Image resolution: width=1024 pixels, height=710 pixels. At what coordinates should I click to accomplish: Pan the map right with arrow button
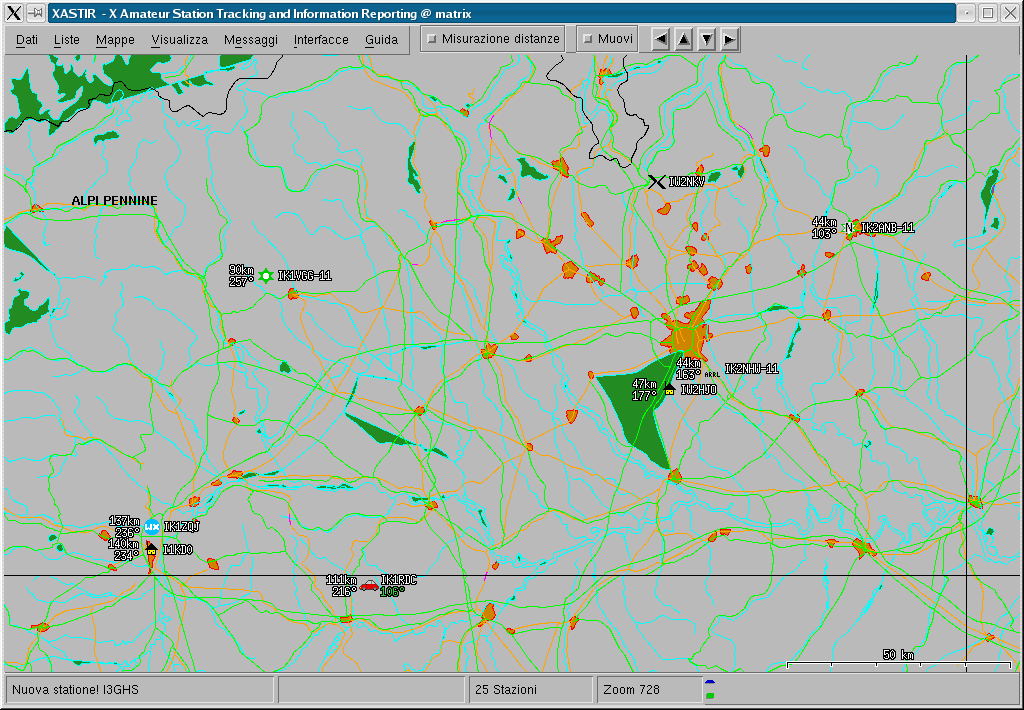[729, 39]
